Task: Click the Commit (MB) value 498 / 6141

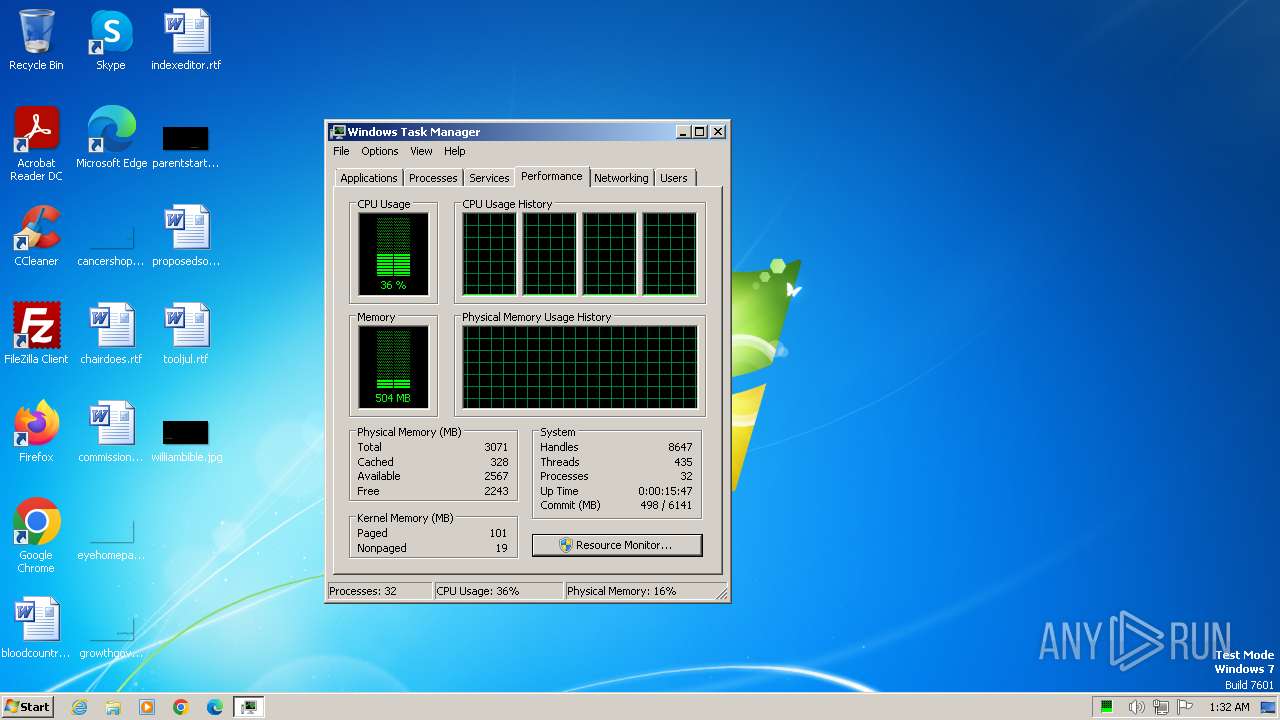Action: coord(666,505)
